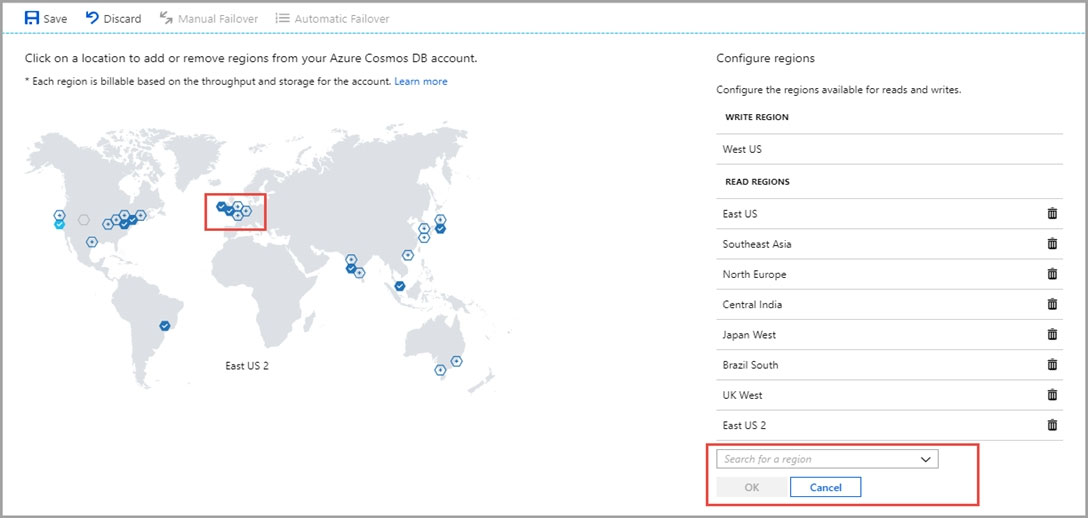
Task: Remove the UK West read region
Action: click(x=1052, y=395)
